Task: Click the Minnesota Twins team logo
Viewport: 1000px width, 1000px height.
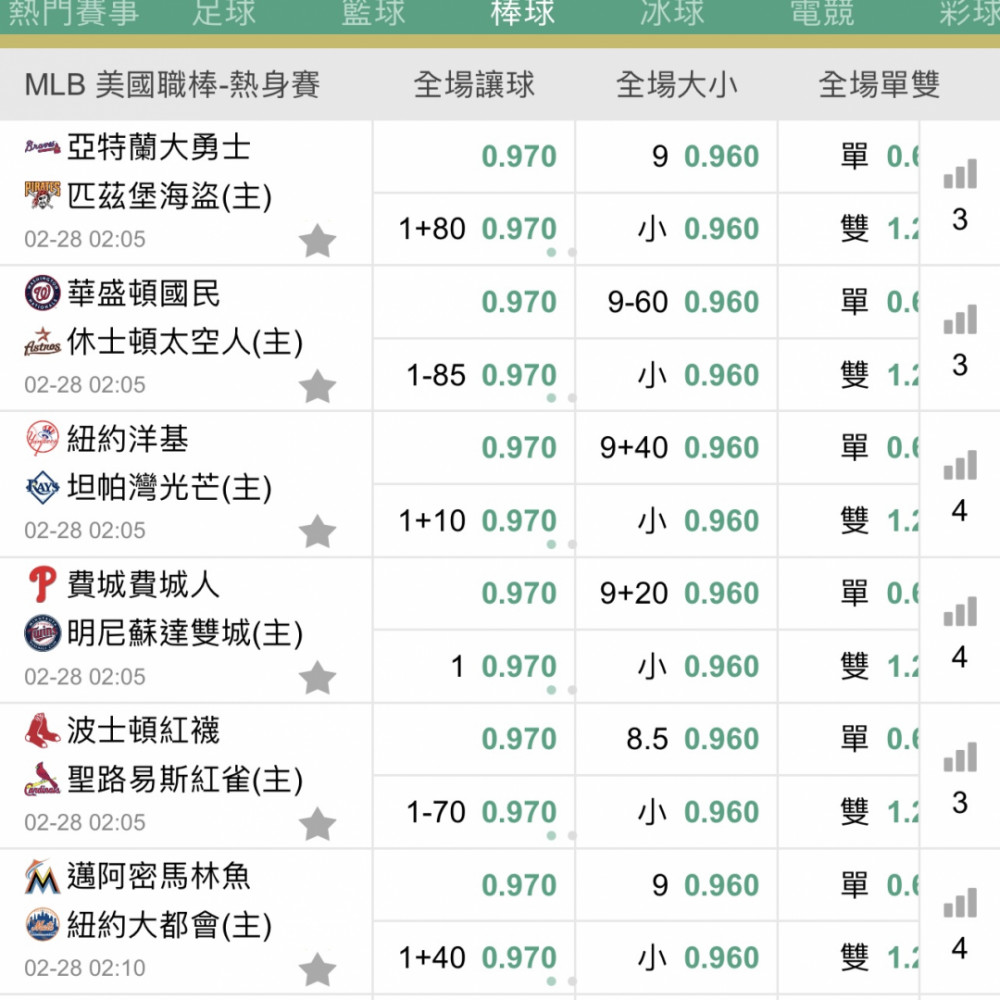Action: pyautogui.click(x=43, y=633)
